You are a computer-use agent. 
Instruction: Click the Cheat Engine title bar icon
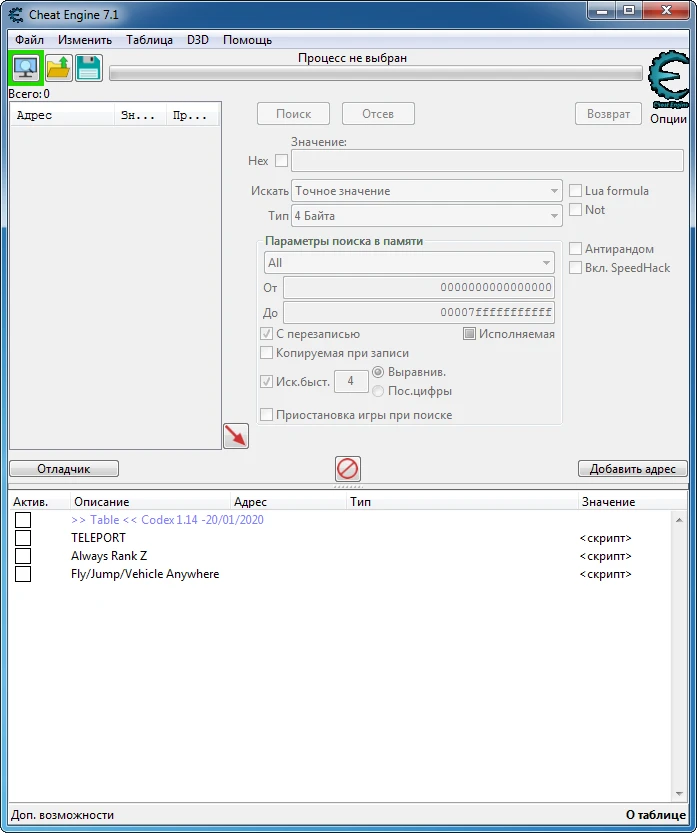coord(16,14)
